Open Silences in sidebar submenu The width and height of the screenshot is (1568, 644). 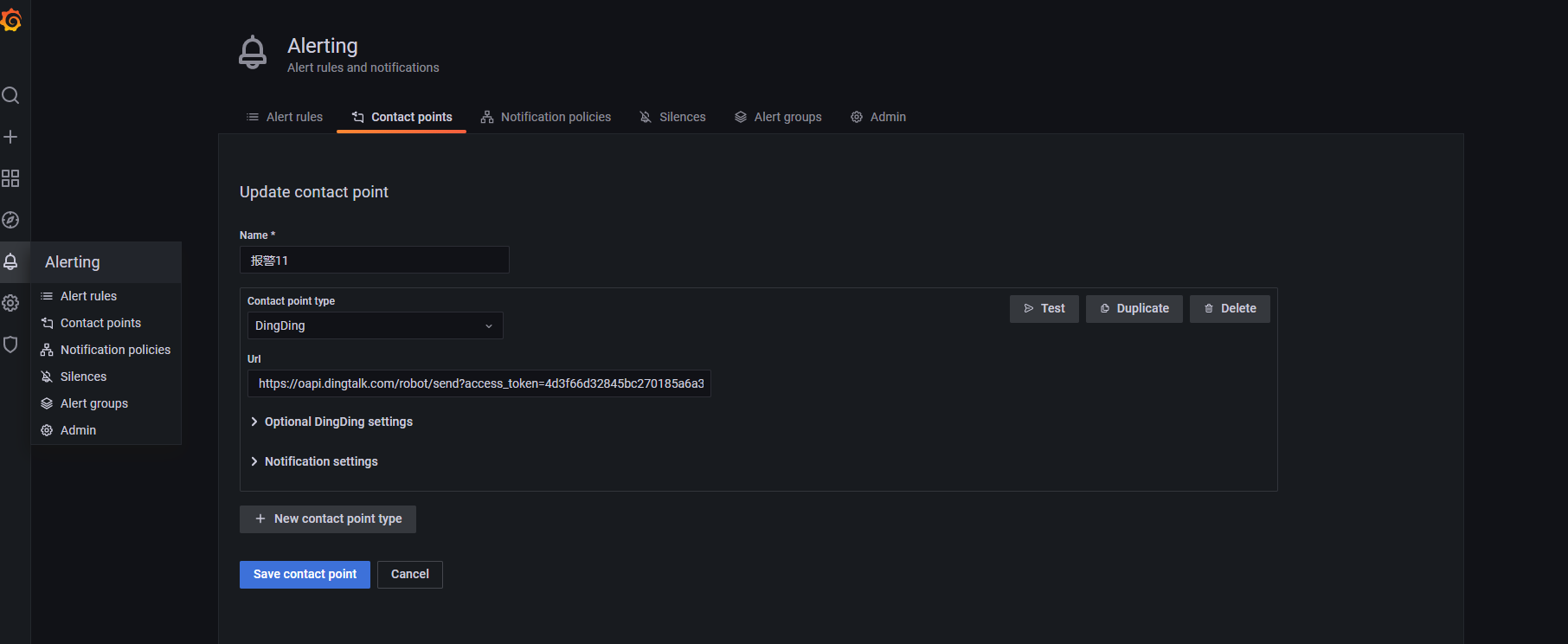pos(106,377)
